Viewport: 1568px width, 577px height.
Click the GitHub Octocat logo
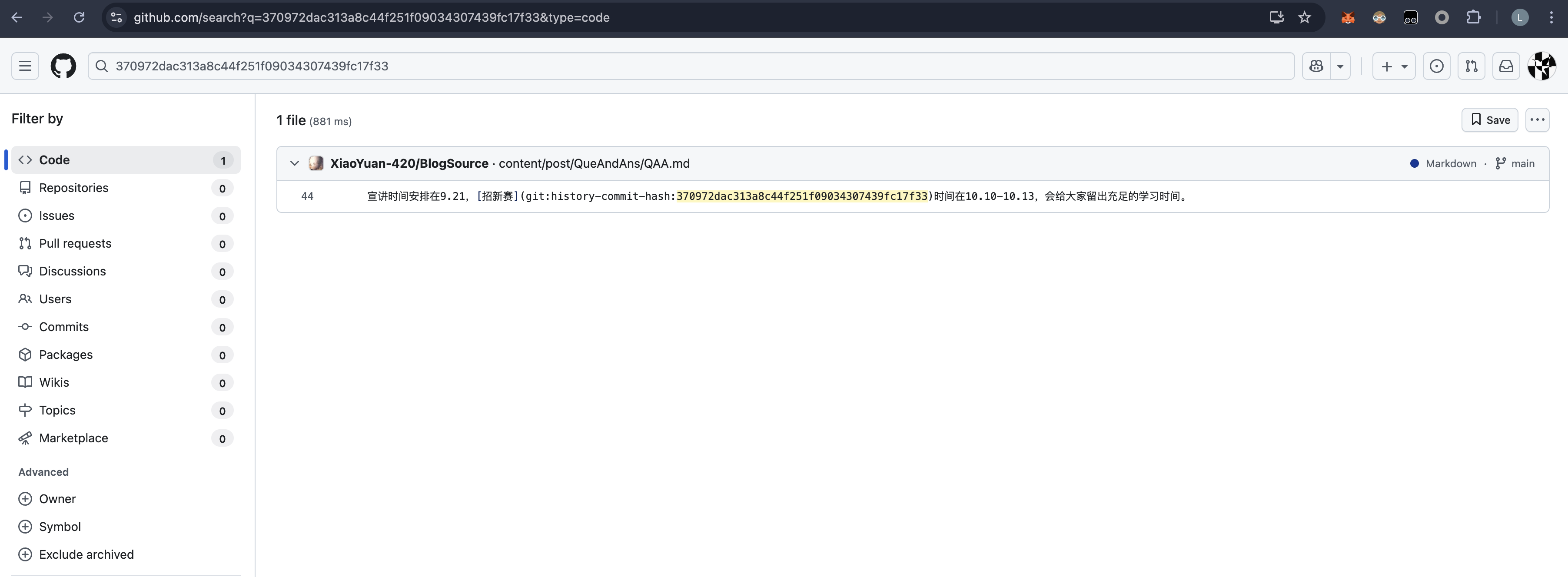pyautogui.click(x=63, y=66)
